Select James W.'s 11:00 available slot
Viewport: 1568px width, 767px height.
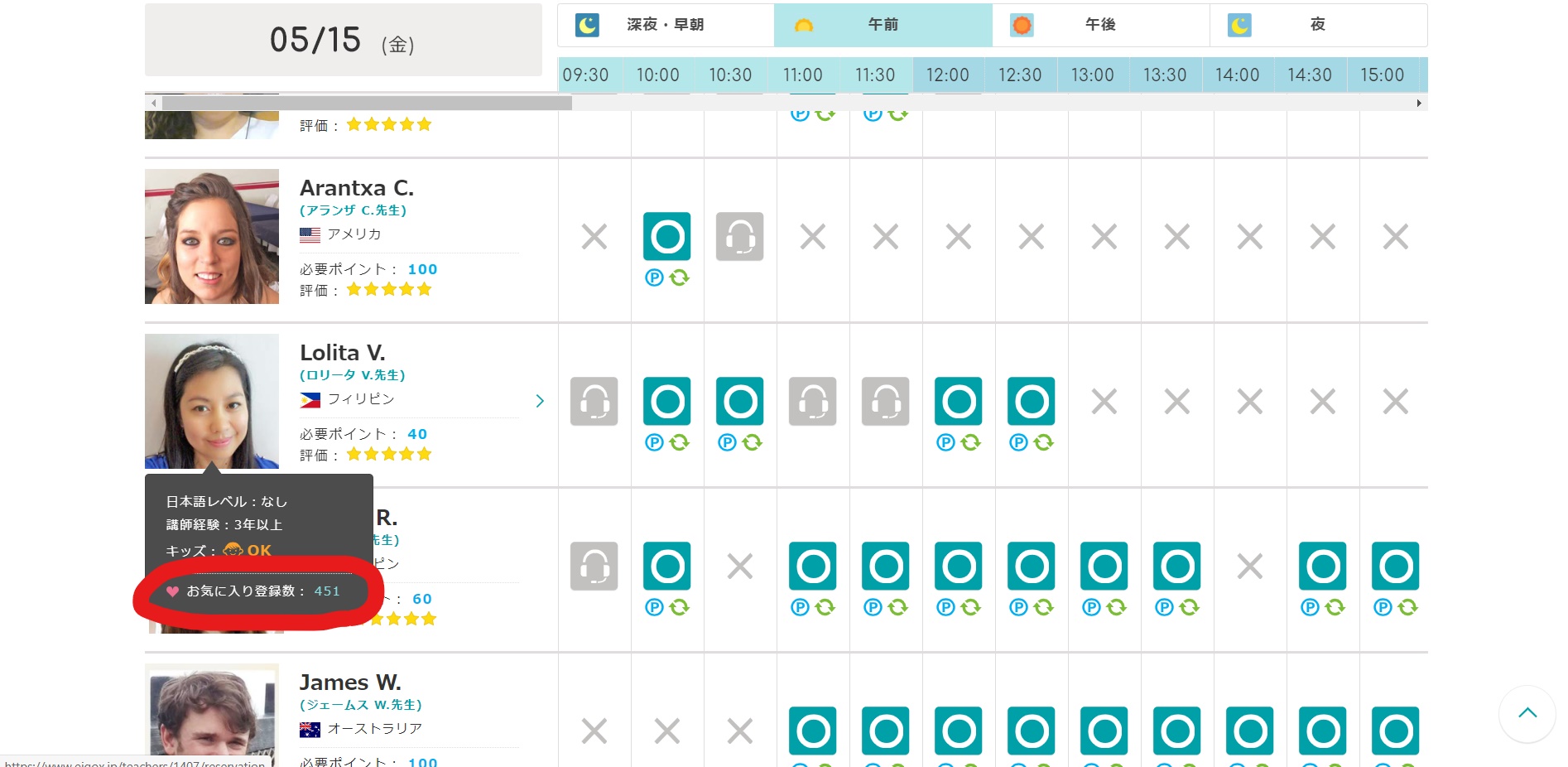pos(812,731)
